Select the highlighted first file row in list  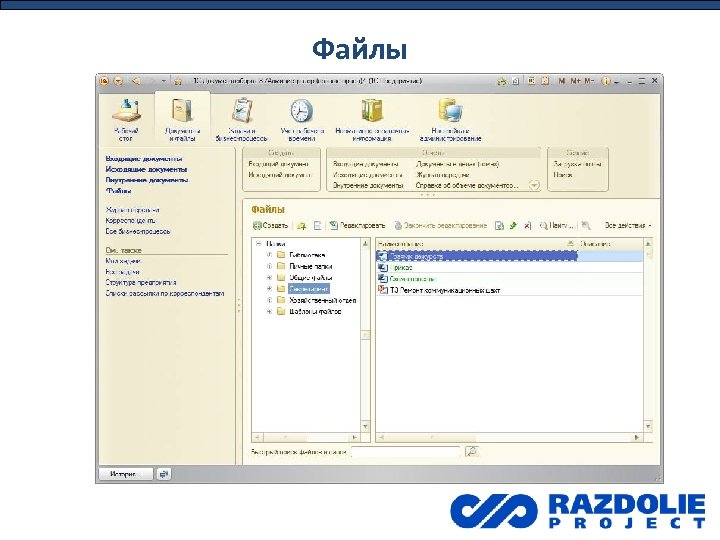point(510,256)
